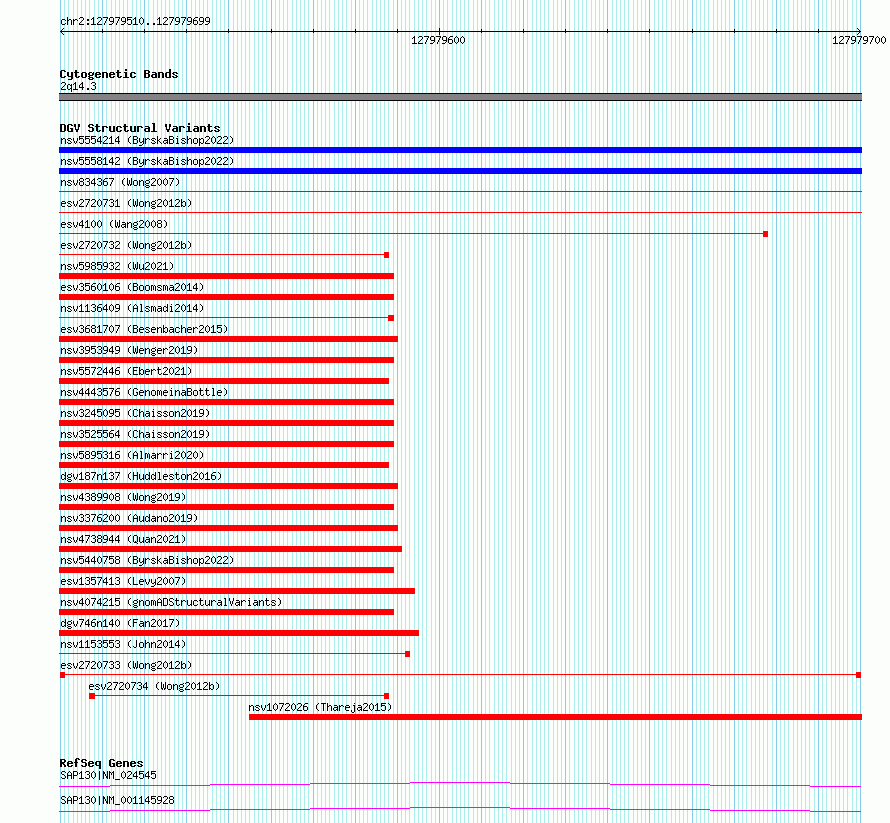Image resolution: width=890 pixels, height=823 pixels.
Task: Open esv2720733 (Wong2012b) variant label
Action: click(x=126, y=665)
